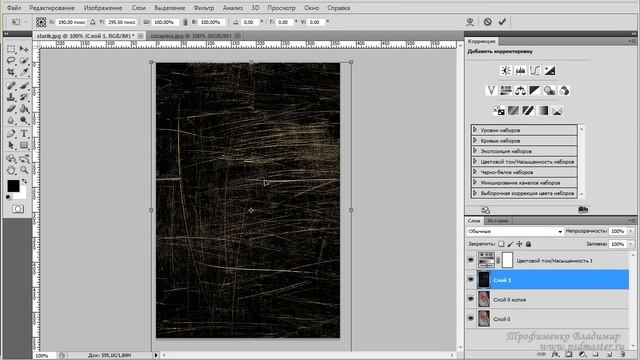This screenshot has width=640, height=360.
Task: Select the Move tool
Action: pyautogui.click(x=24, y=49)
